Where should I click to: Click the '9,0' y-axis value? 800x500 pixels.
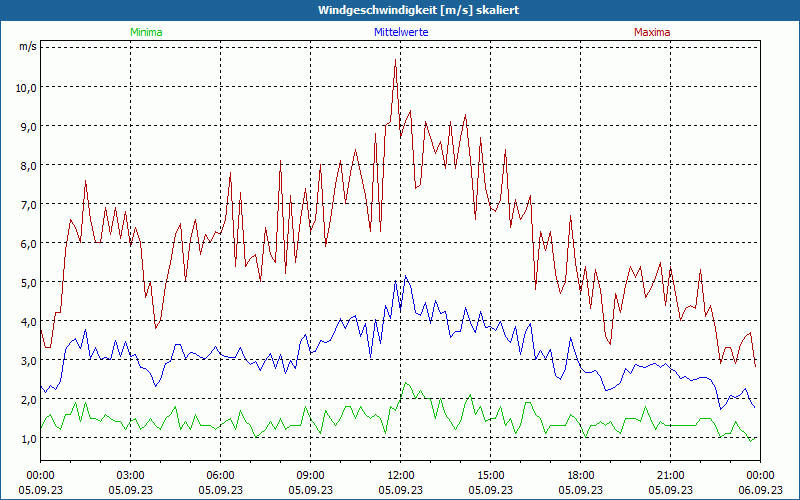click(29, 127)
